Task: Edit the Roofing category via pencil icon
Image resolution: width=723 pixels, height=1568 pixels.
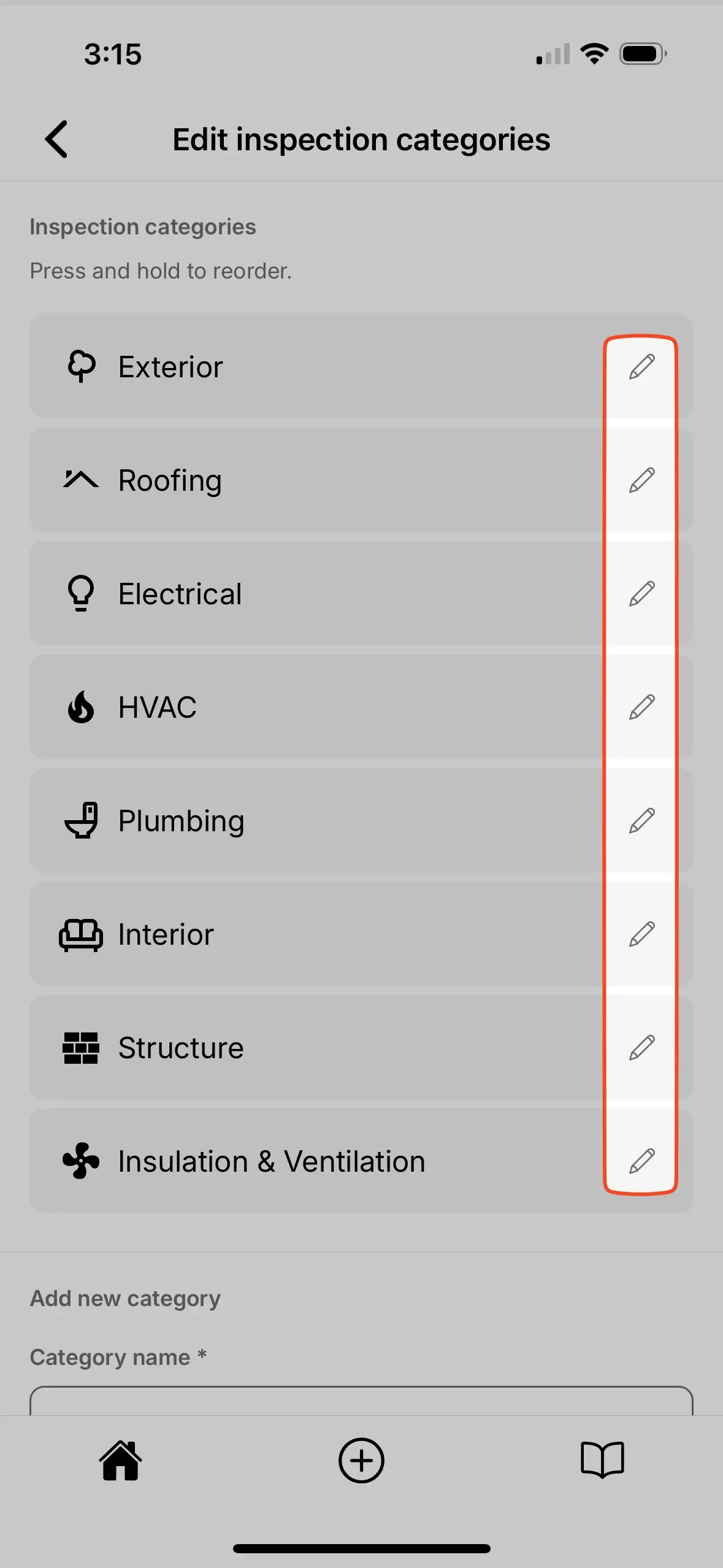Action: click(641, 480)
